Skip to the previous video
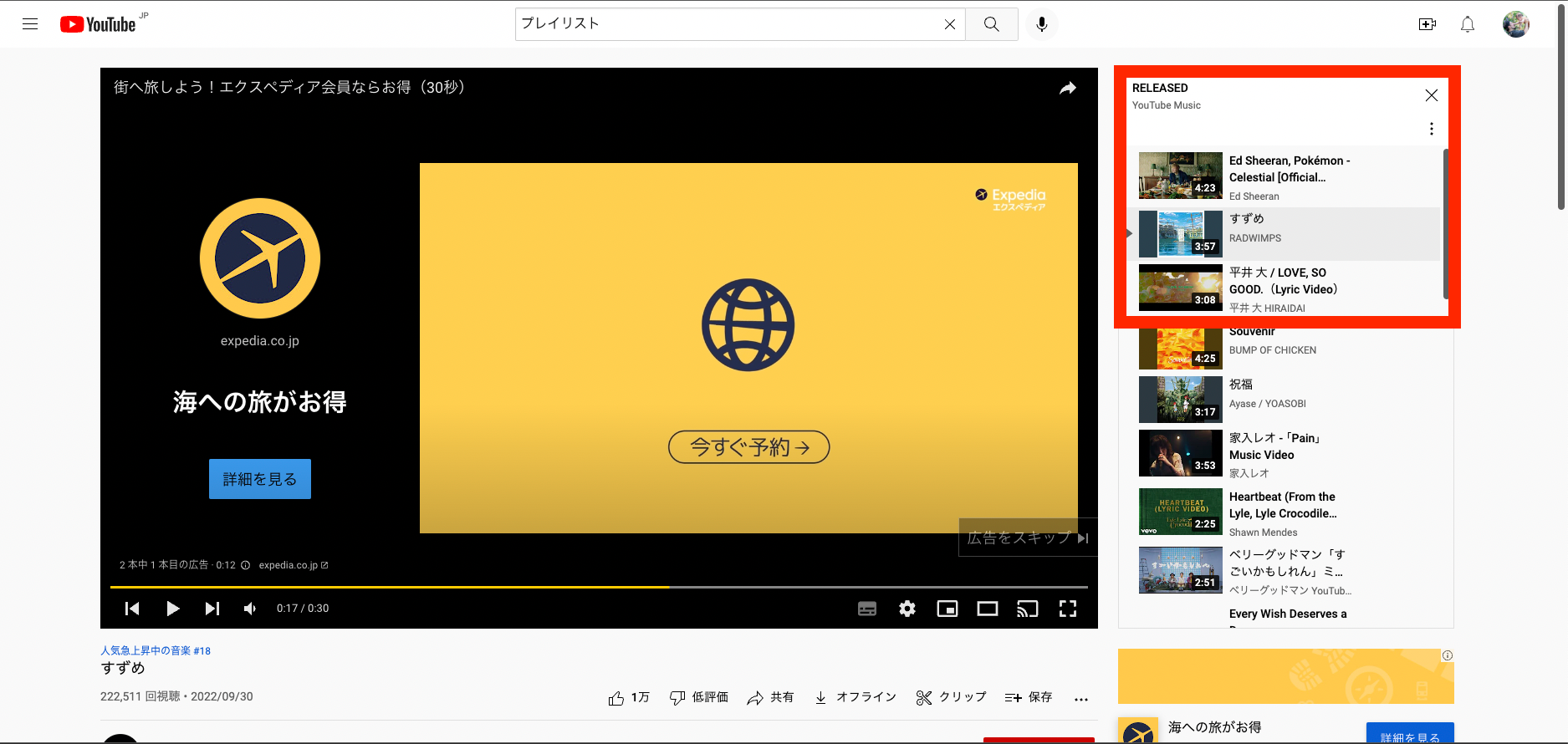The image size is (1568, 744). 132,609
